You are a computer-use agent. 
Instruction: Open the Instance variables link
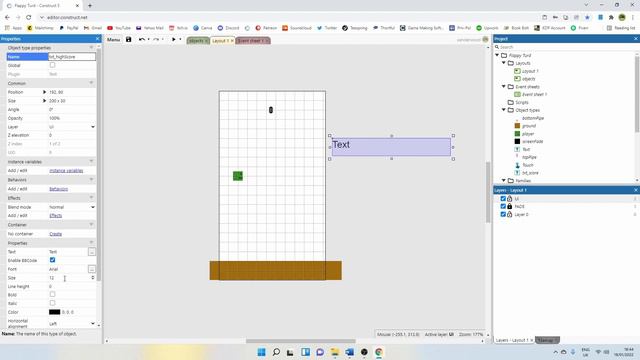[x=66, y=171]
